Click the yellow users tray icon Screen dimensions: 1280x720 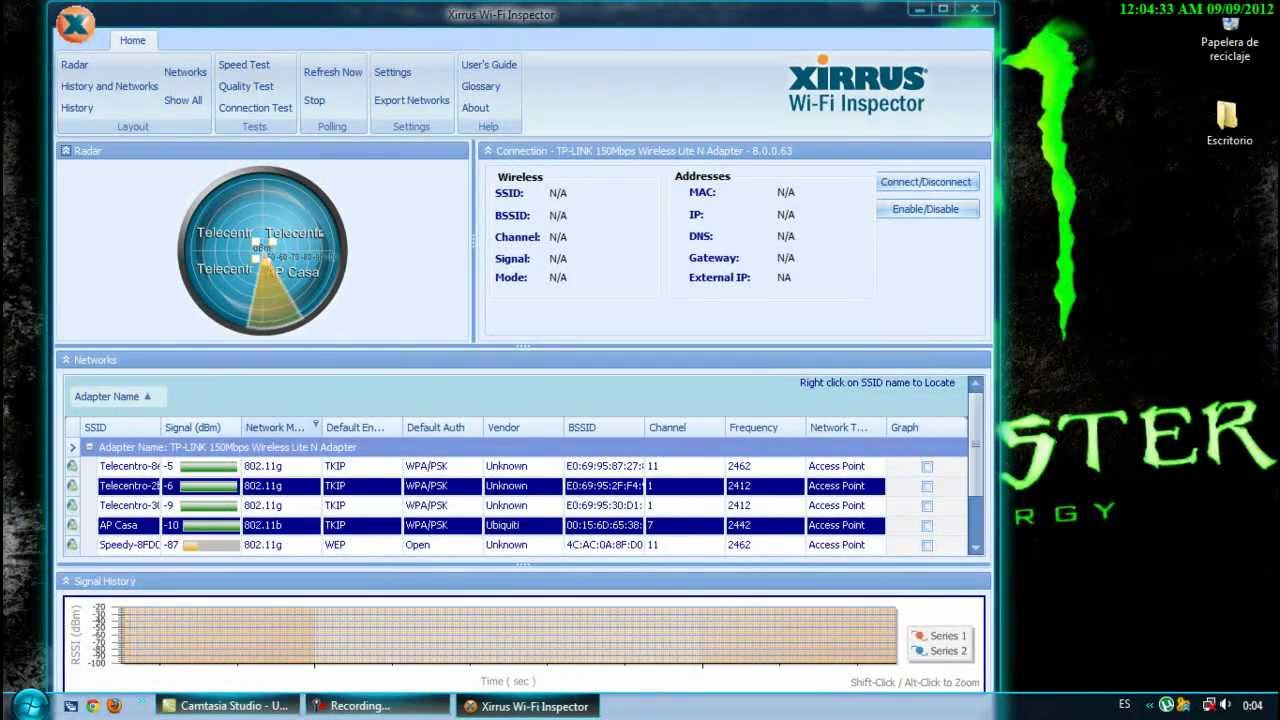coord(1186,705)
